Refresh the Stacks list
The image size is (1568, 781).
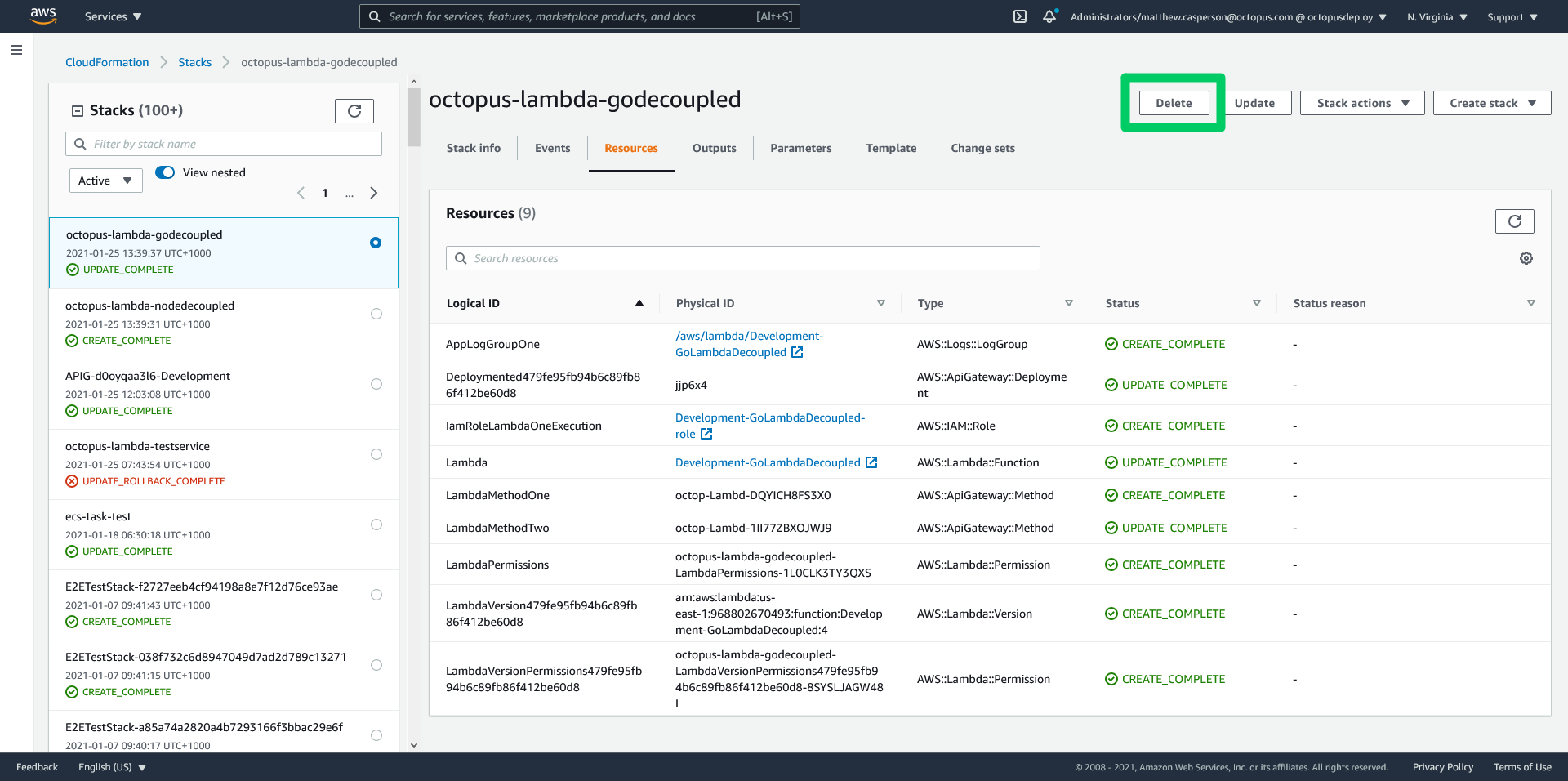(354, 111)
